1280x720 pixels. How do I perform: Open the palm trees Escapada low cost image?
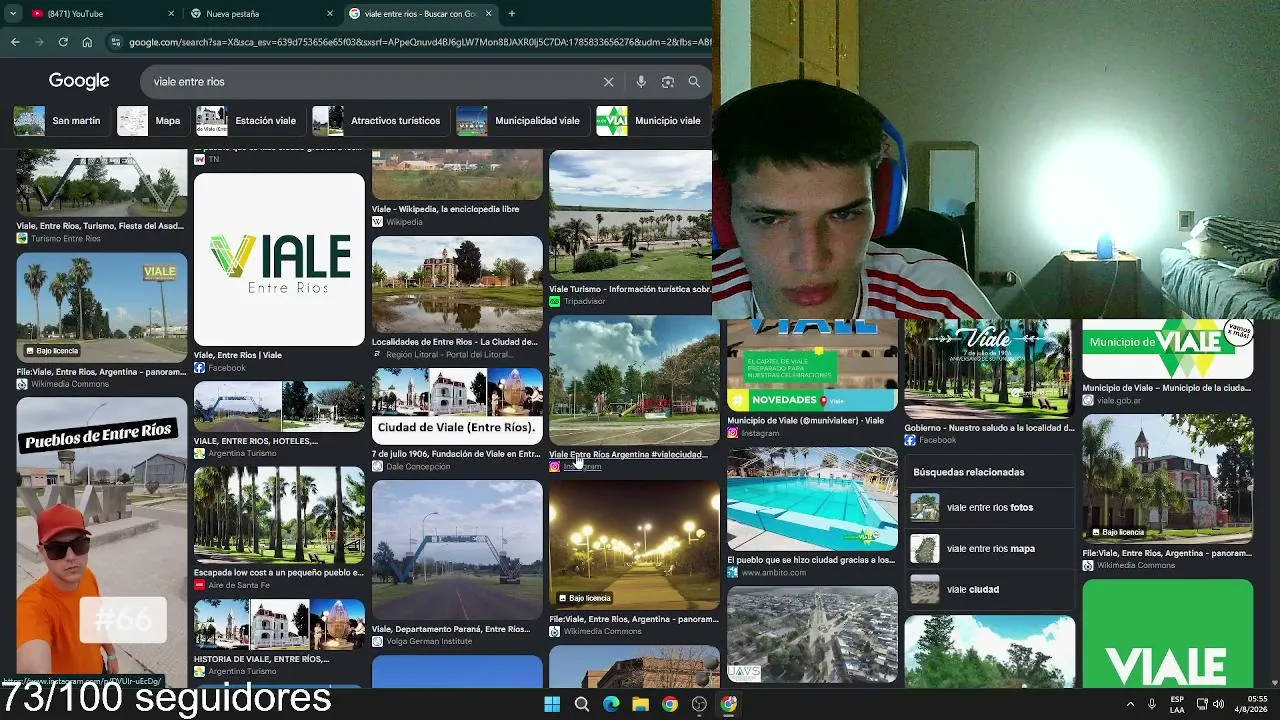click(x=279, y=515)
